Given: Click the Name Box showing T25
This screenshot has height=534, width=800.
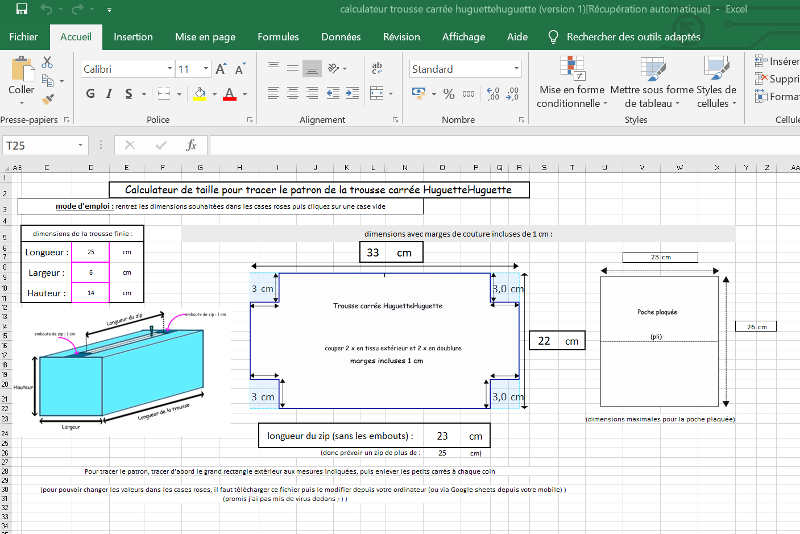Looking at the screenshot, I should pos(40,145).
